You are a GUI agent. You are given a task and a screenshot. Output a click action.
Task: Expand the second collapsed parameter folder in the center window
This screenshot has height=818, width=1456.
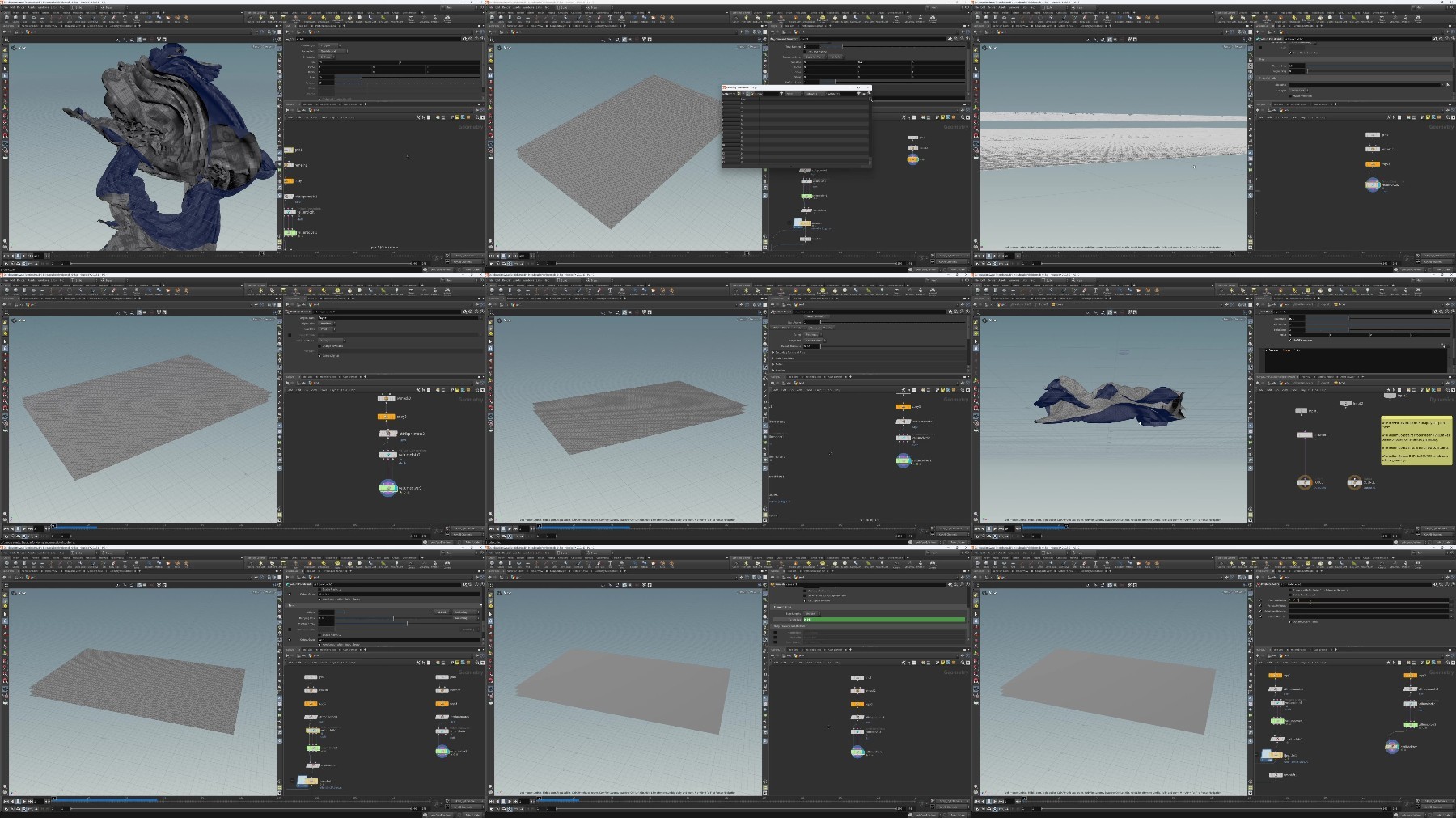coord(773,358)
